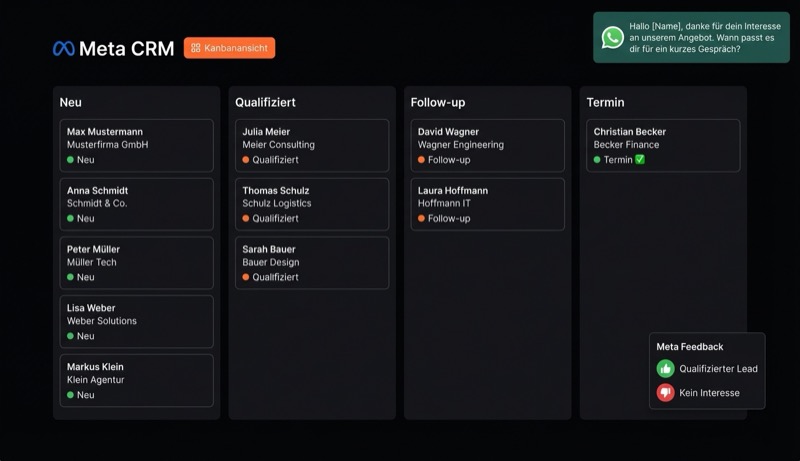Click the red thumbs-down Kein Interesse icon
The image size is (800, 461).
pos(665,393)
